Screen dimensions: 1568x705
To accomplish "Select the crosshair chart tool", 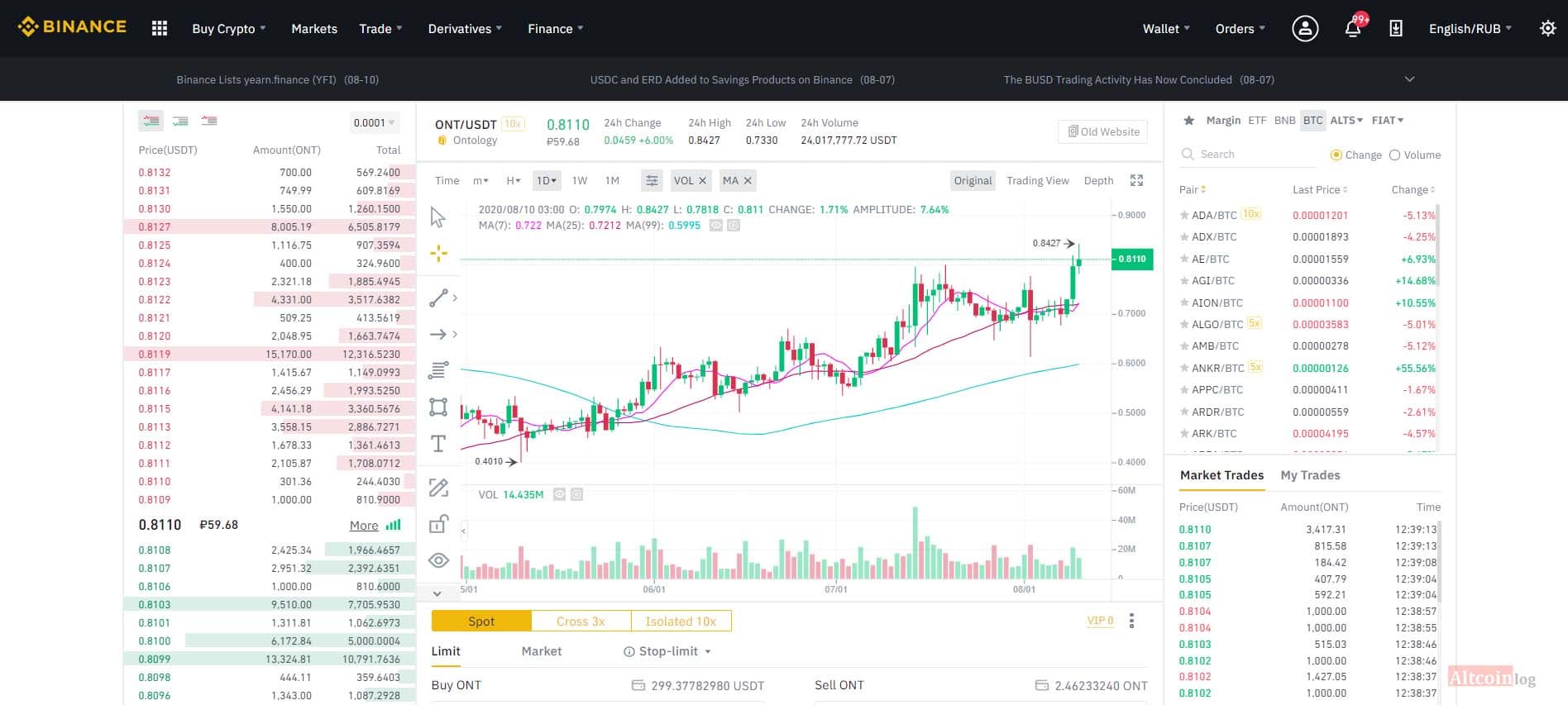I will [x=438, y=254].
